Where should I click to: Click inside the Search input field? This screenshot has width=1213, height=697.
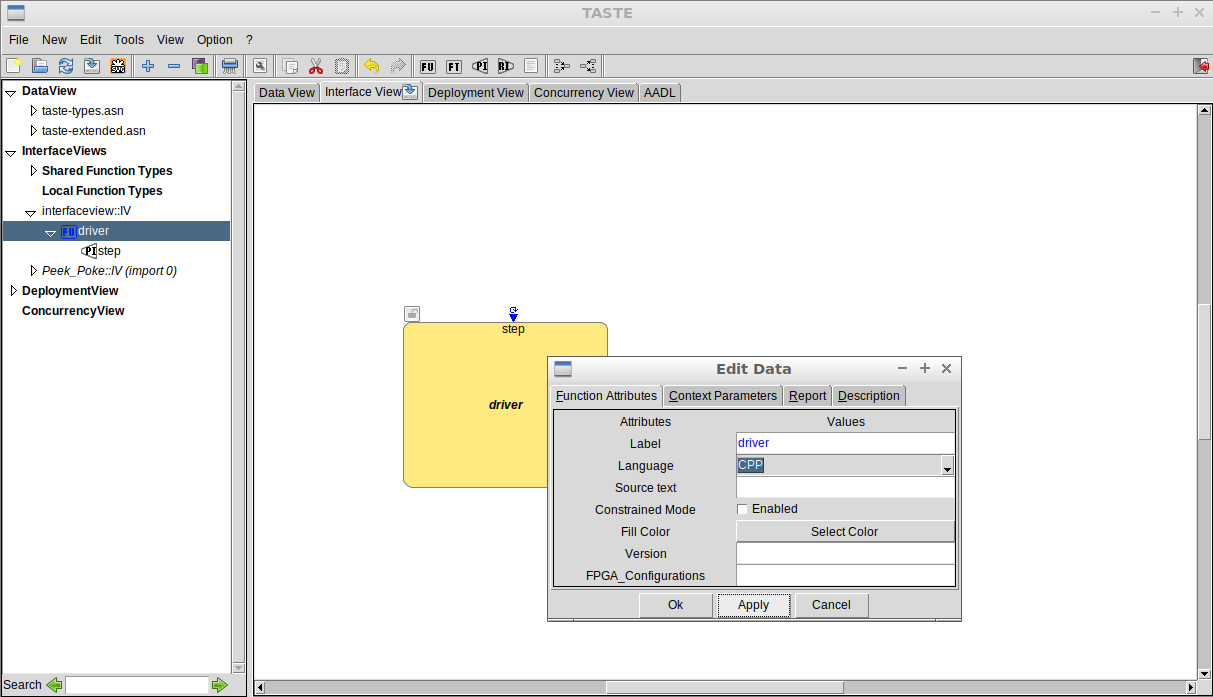click(137, 685)
